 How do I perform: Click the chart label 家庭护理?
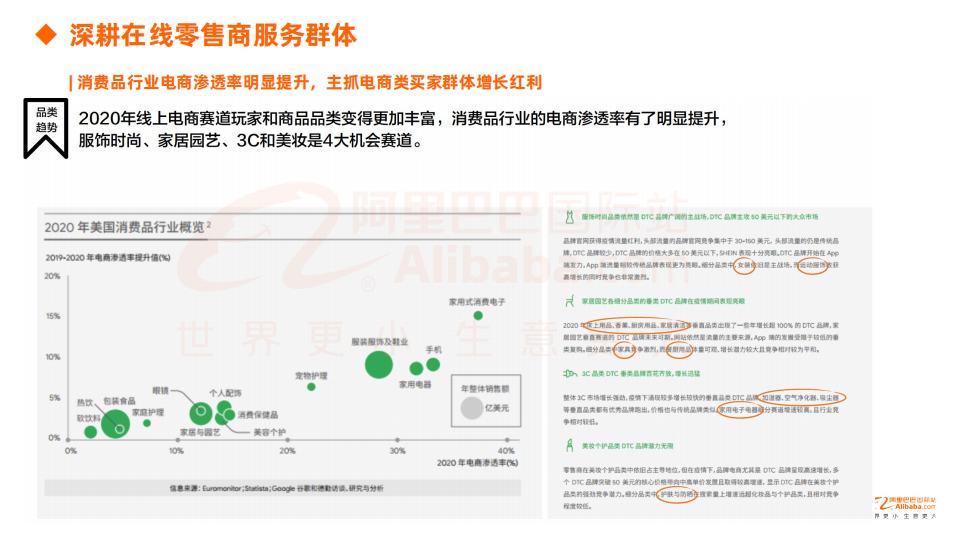pyautogui.click(x=148, y=412)
